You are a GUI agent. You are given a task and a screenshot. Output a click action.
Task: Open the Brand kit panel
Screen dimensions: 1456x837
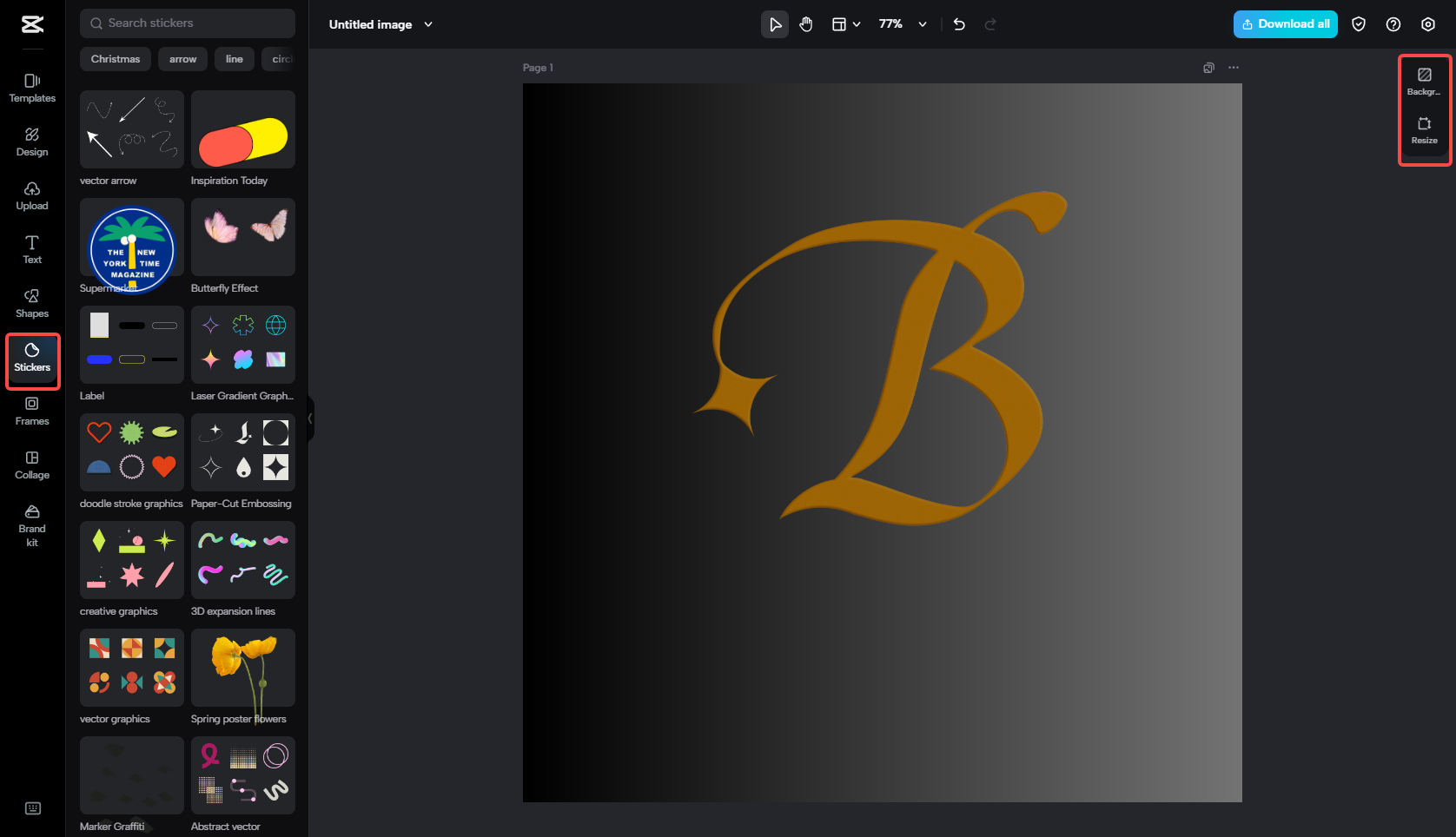(x=31, y=524)
